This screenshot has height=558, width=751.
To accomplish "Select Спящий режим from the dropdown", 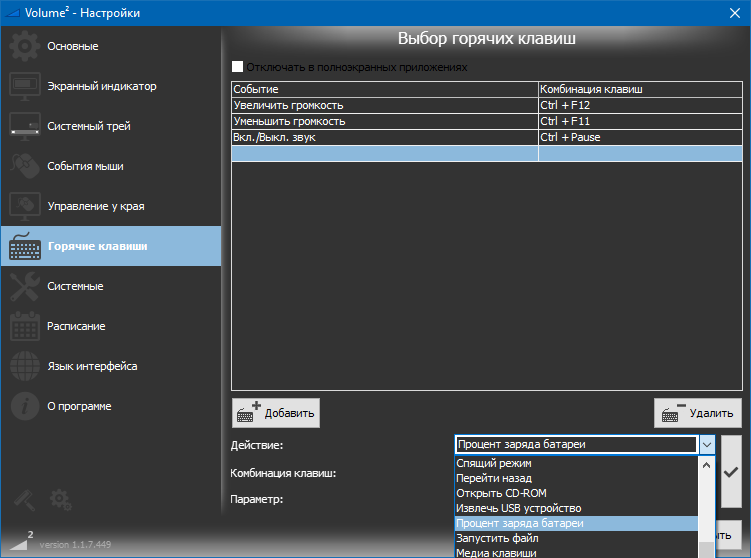I will pos(576,463).
